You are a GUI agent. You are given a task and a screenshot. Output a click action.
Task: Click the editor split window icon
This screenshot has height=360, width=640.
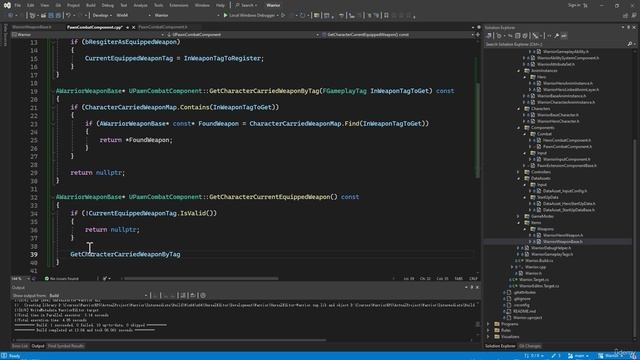coord(478,35)
